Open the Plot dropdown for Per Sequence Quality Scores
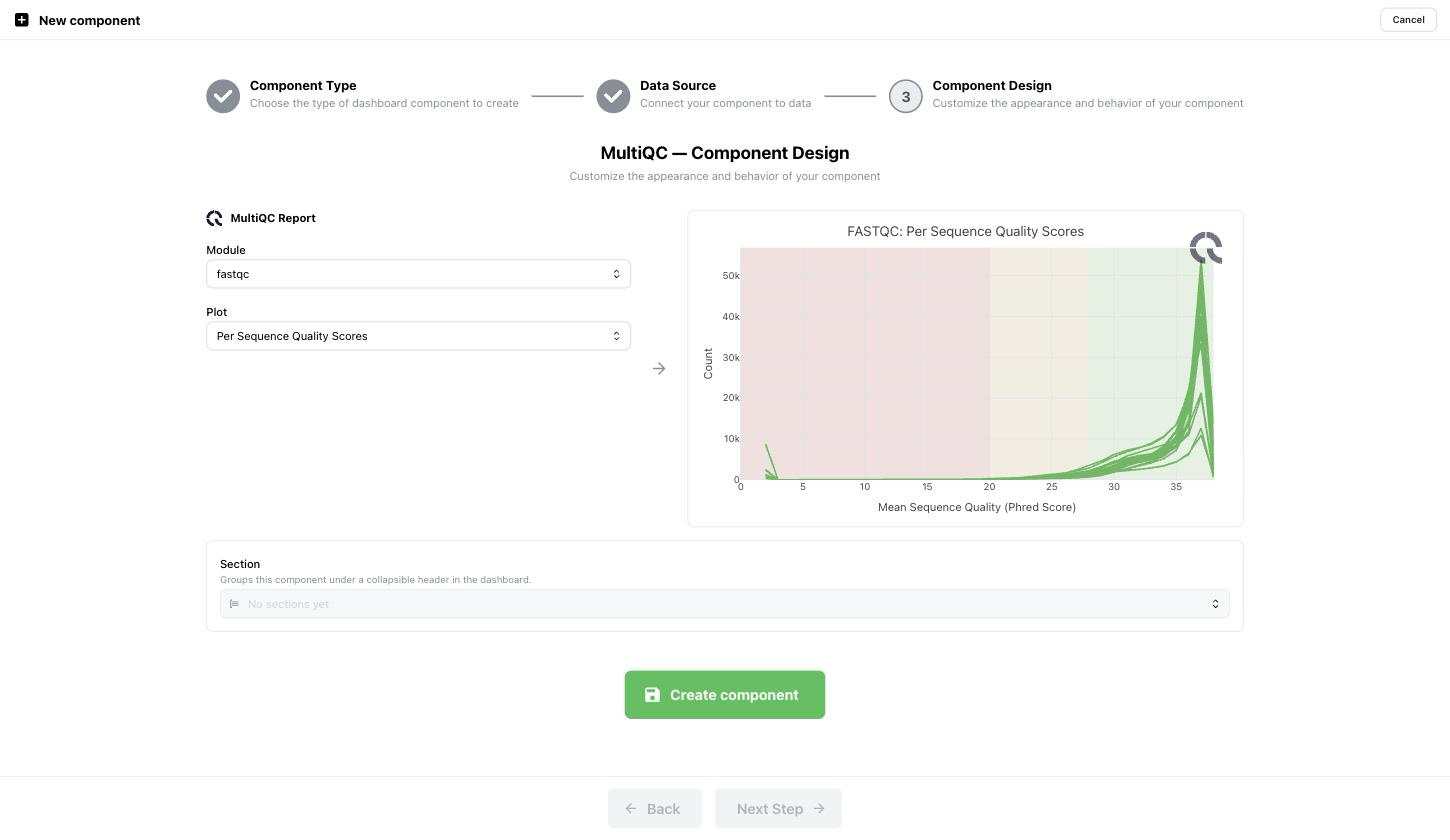 click(418, 336)
